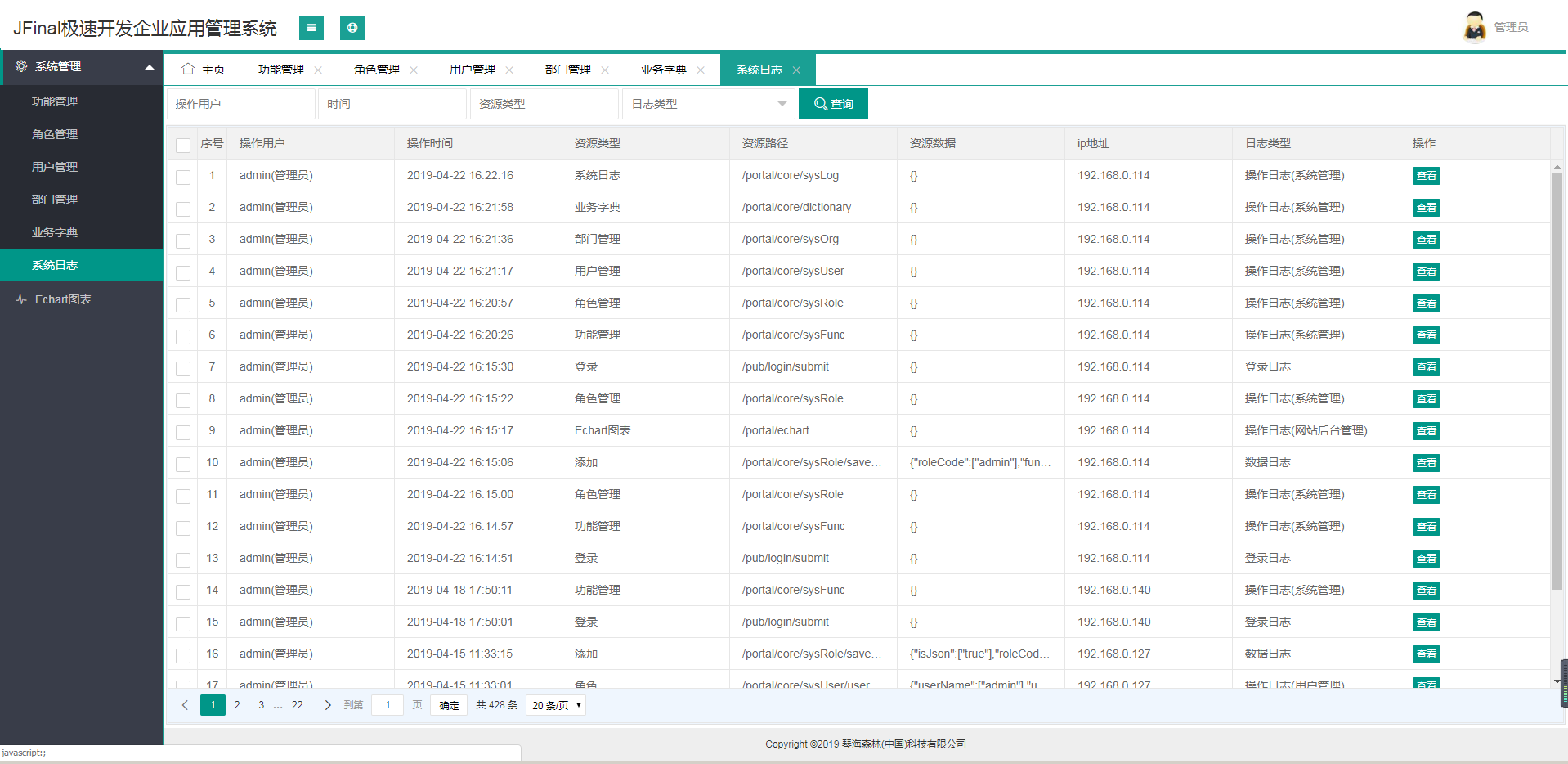Check the checkbox for row 3
This screenshot has height=764, width=1568.
[x=183, y=240]
